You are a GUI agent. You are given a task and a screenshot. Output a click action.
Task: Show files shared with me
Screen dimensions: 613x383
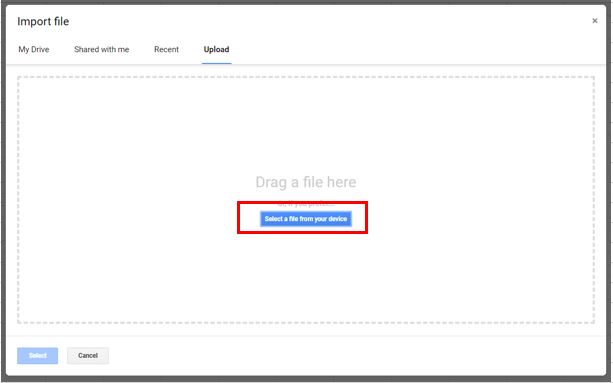(102, 50)
